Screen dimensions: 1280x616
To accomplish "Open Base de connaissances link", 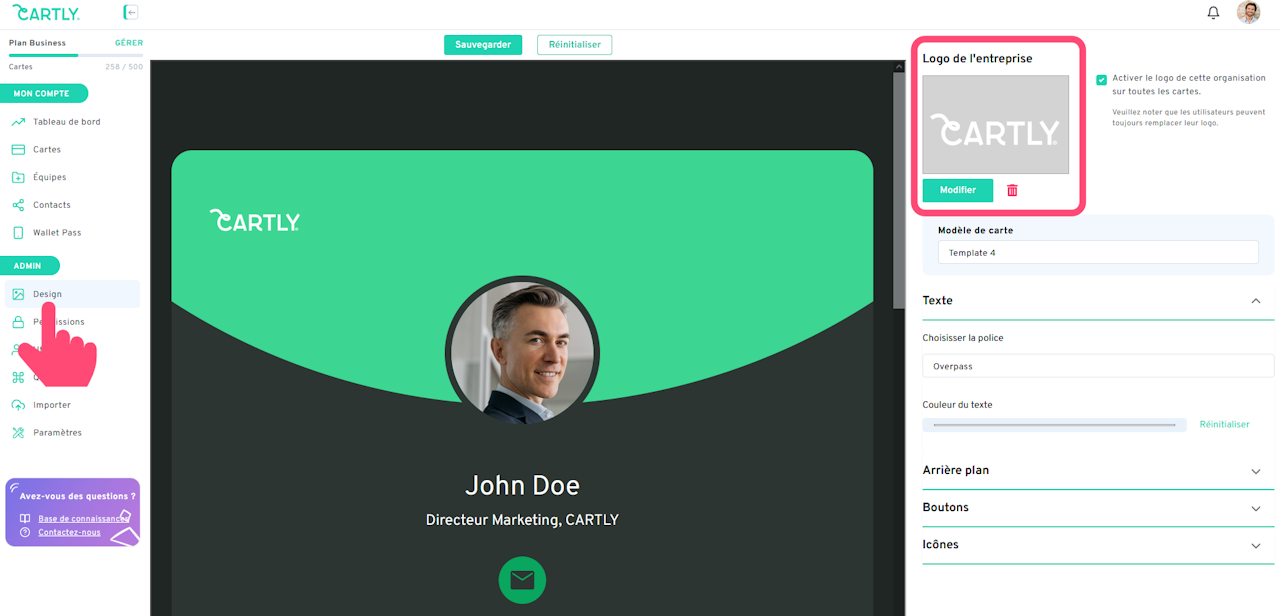I will [83, 519].
